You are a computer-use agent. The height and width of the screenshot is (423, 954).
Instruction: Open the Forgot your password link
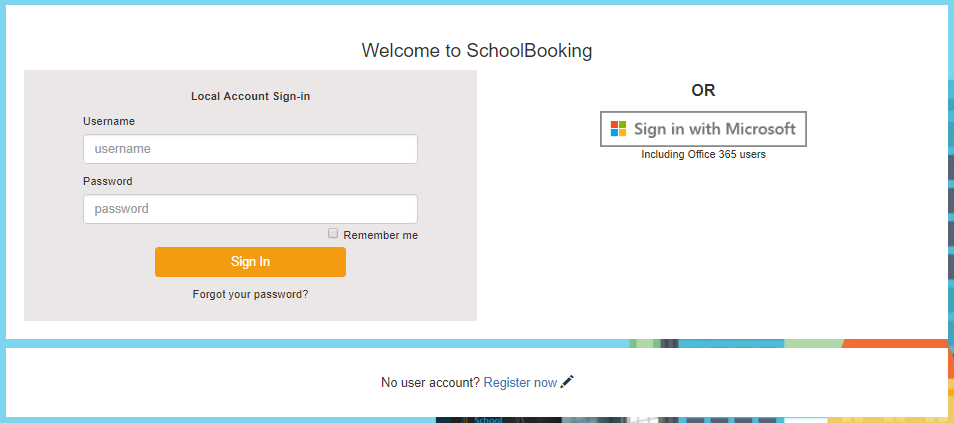coord(250,294)
